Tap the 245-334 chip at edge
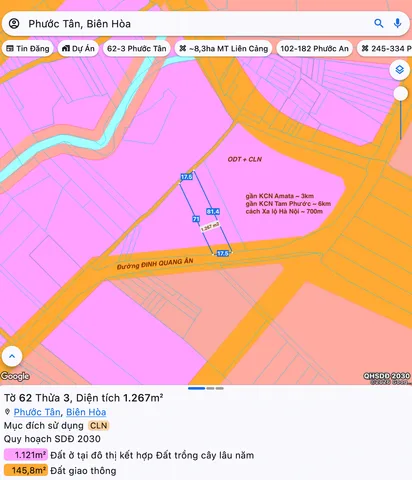 point(385,49)
